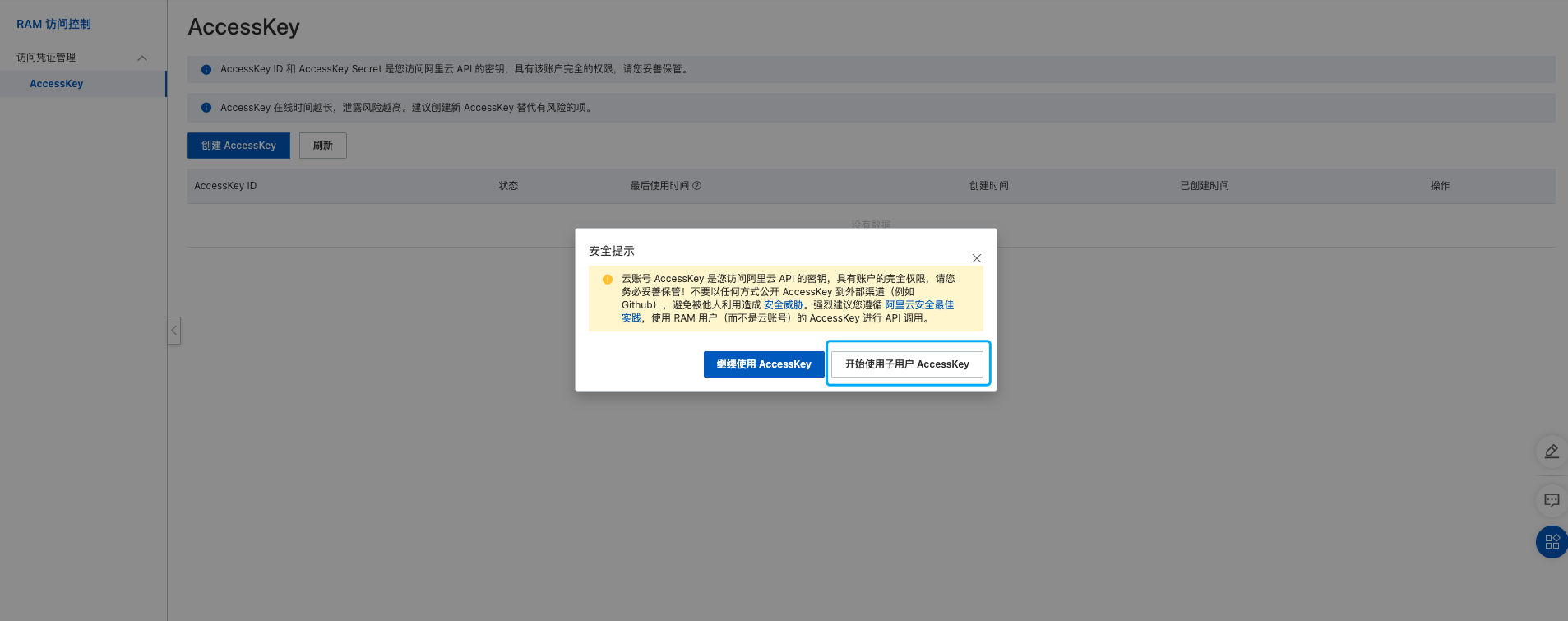
Task: Click 创建 AccessKey button
Action: 238,146
